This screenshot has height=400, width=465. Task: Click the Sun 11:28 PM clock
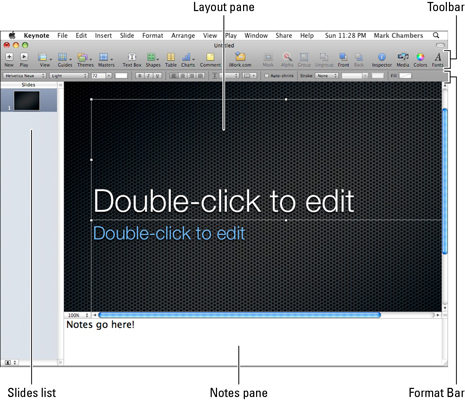click(345, 35)
